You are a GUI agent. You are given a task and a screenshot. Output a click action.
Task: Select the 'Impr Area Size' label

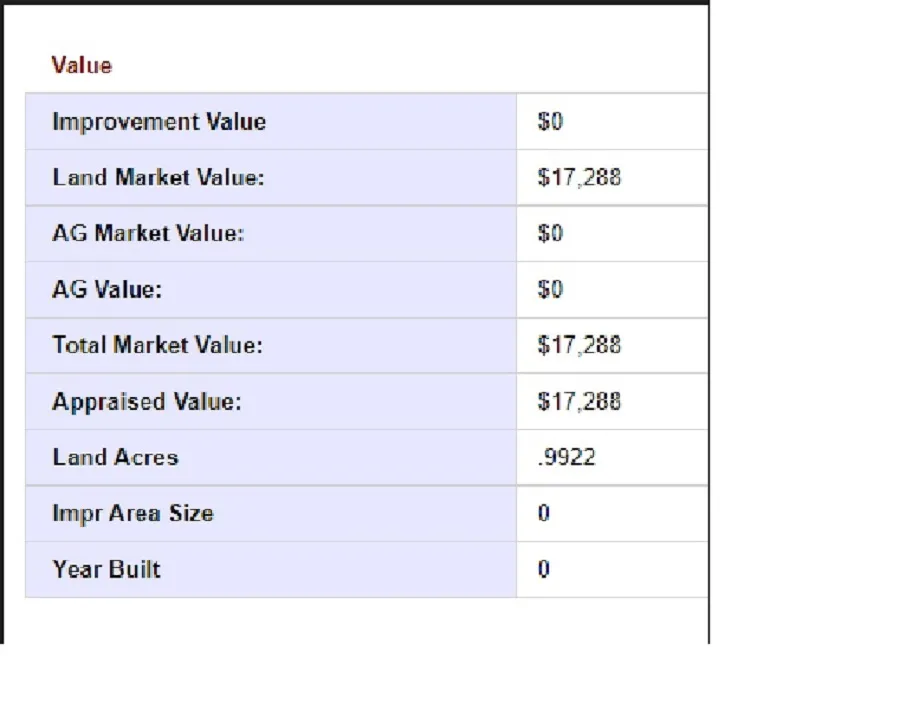pyautogui.click(x=133, y=514)
